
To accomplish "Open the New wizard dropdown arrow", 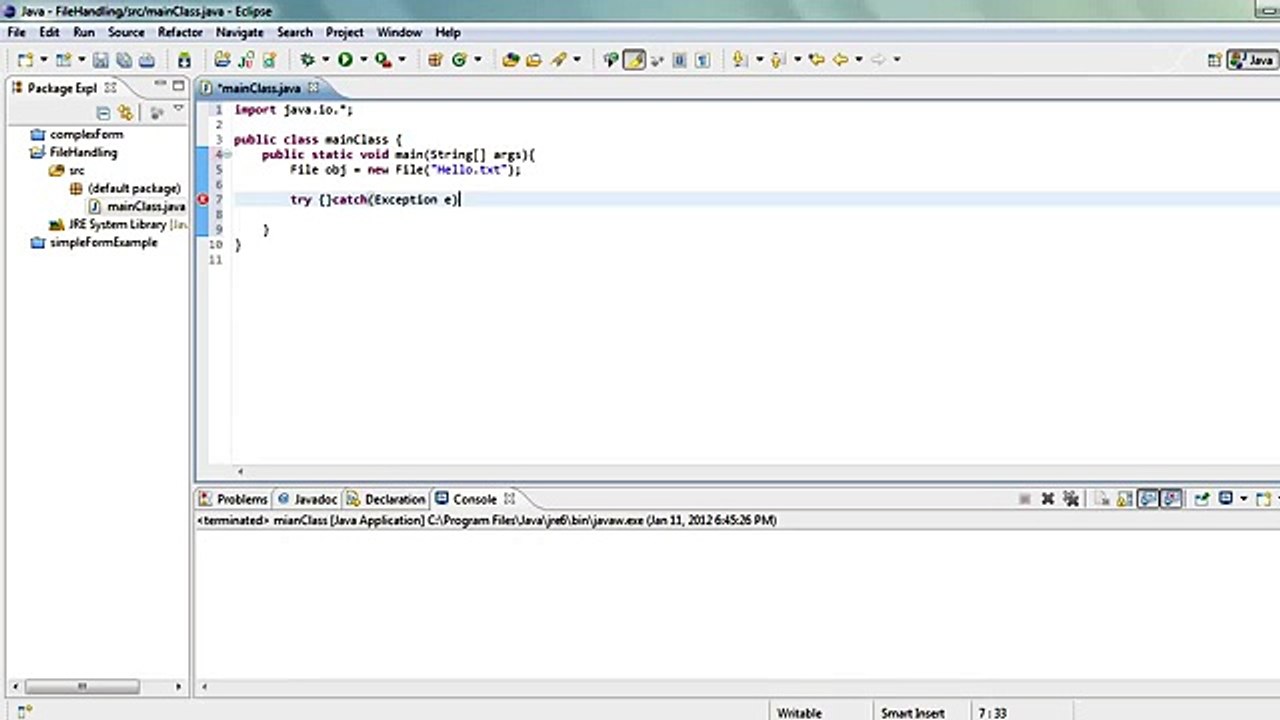I will point(43,60).
